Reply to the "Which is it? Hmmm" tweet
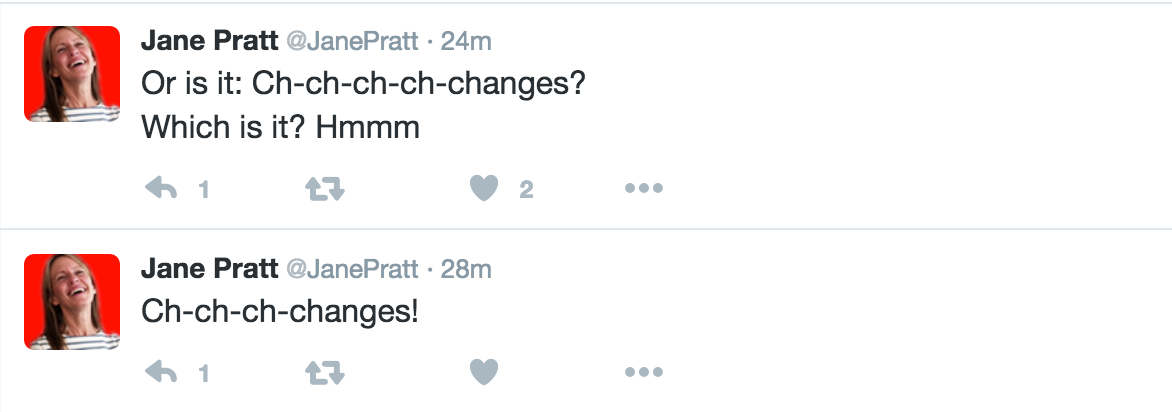 [161, 188]
